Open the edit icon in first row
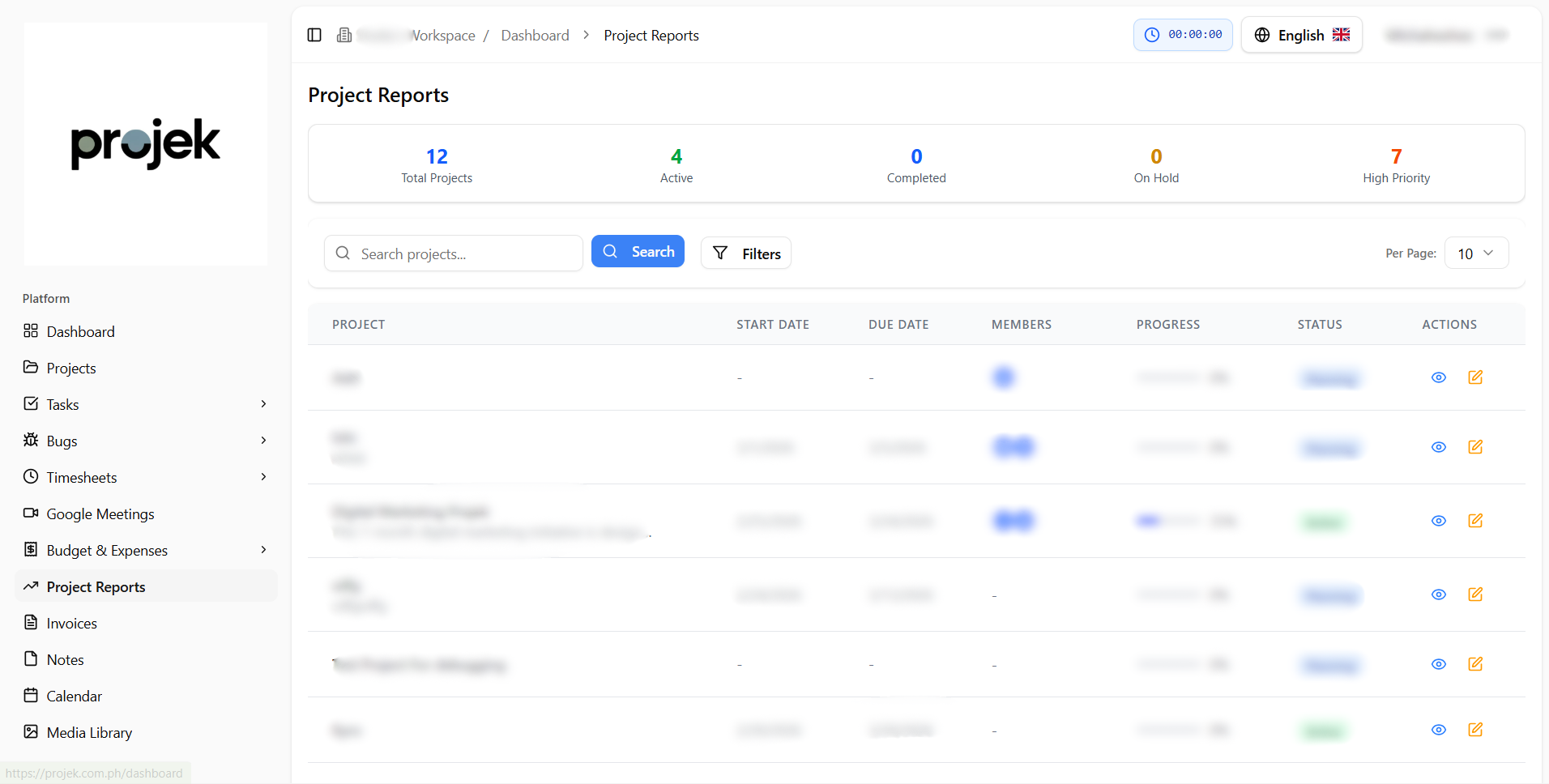The height and width of the screenshot is (784, 1549). coord(1475,377)
